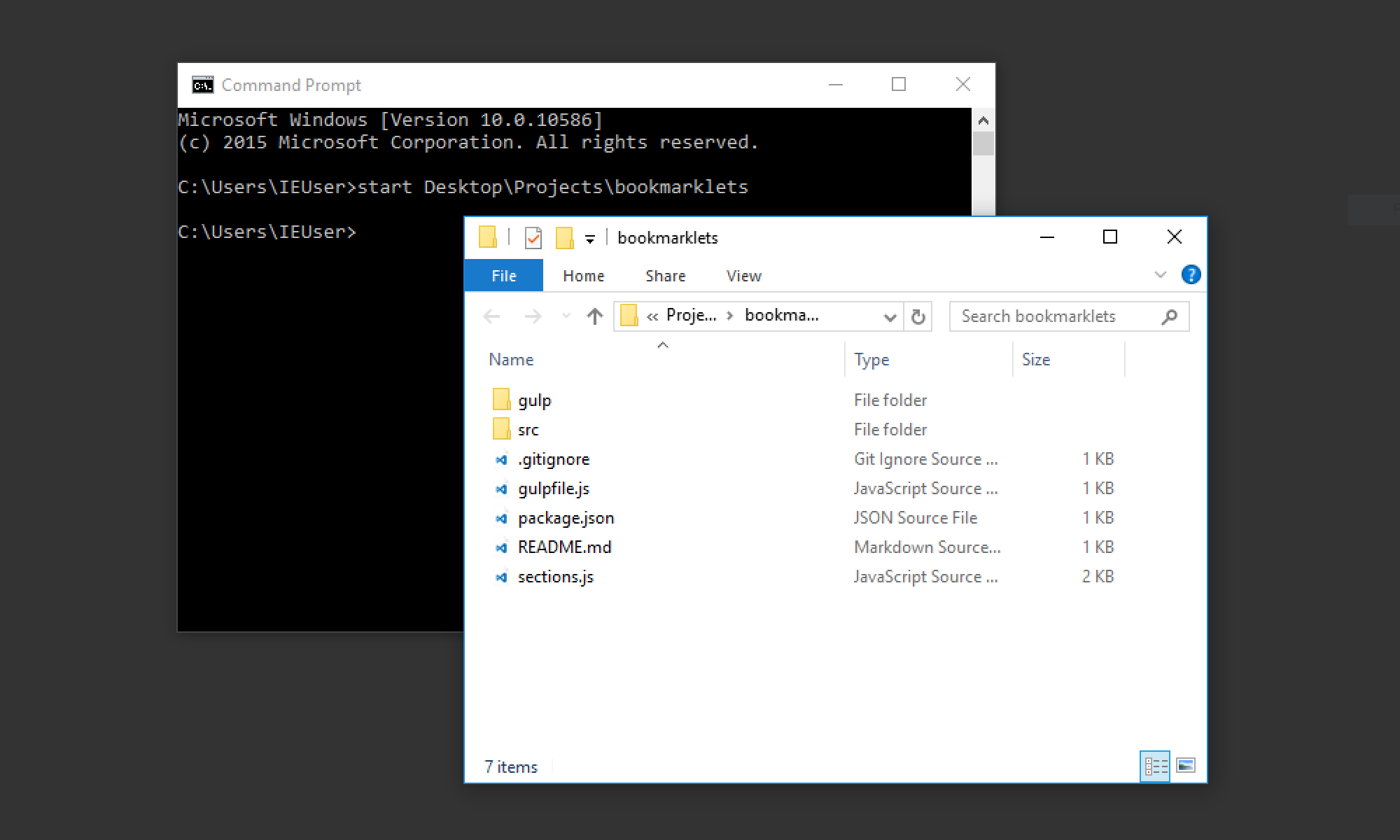The height and width of the screenshot is (840, 1400).
Task: Toggle the preview pane visibility
Action: pyautogui.click(x=1186, y=766)
